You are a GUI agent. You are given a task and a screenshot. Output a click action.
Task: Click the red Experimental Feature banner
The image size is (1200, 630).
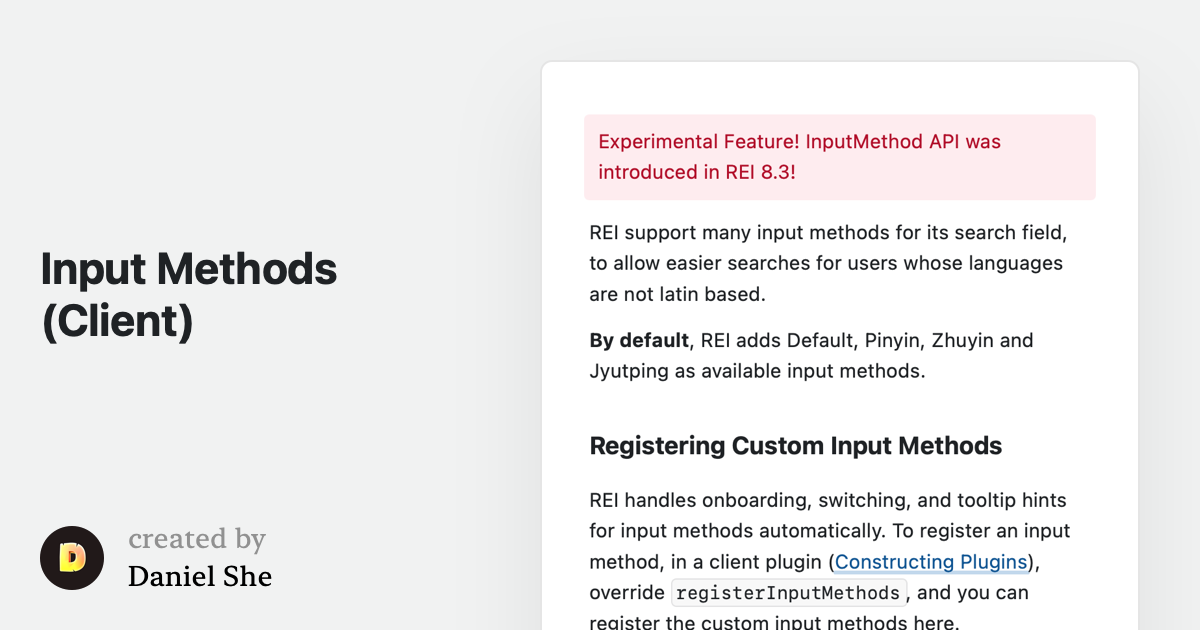[x=840, y=157]
